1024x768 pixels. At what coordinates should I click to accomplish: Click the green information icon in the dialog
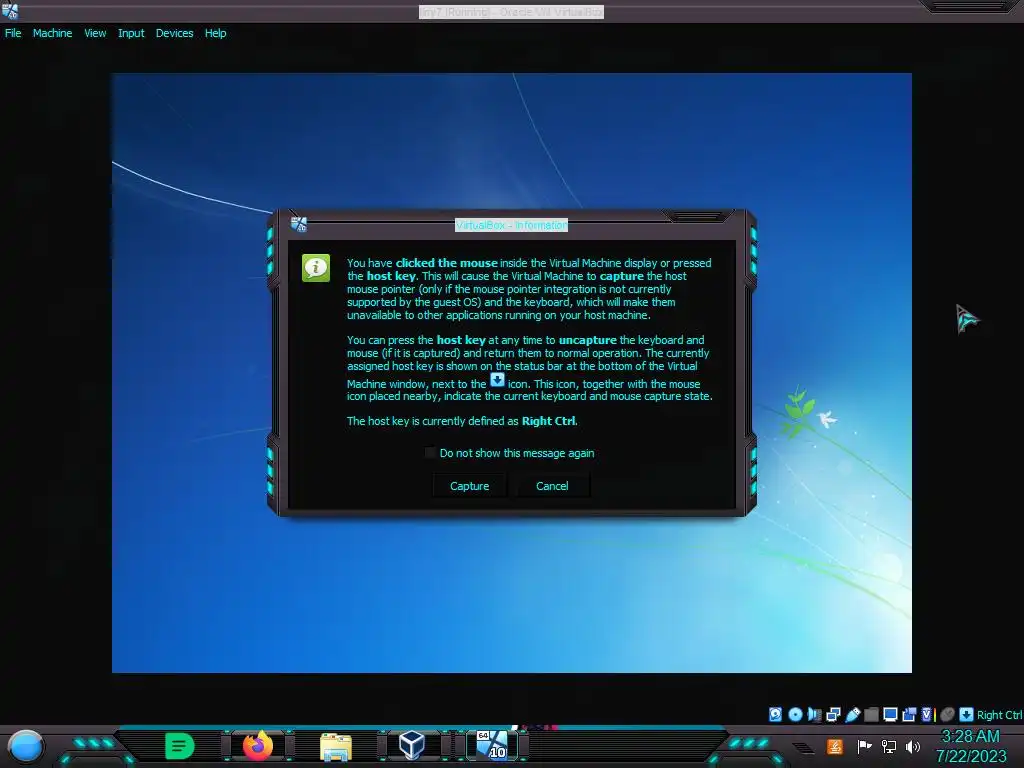click(316, 268)
